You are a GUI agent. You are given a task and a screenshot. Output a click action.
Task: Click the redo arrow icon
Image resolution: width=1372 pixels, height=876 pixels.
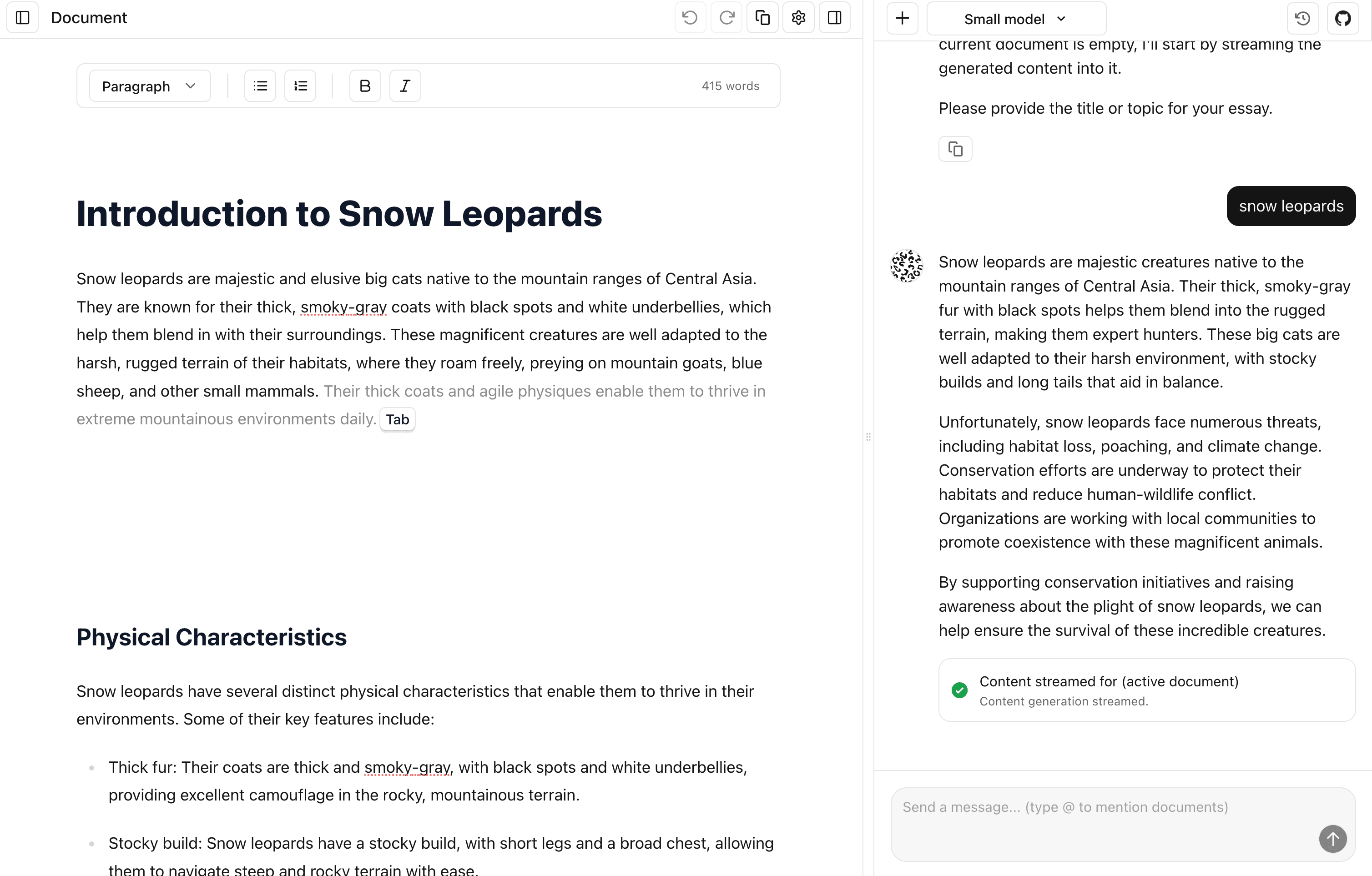726,18
